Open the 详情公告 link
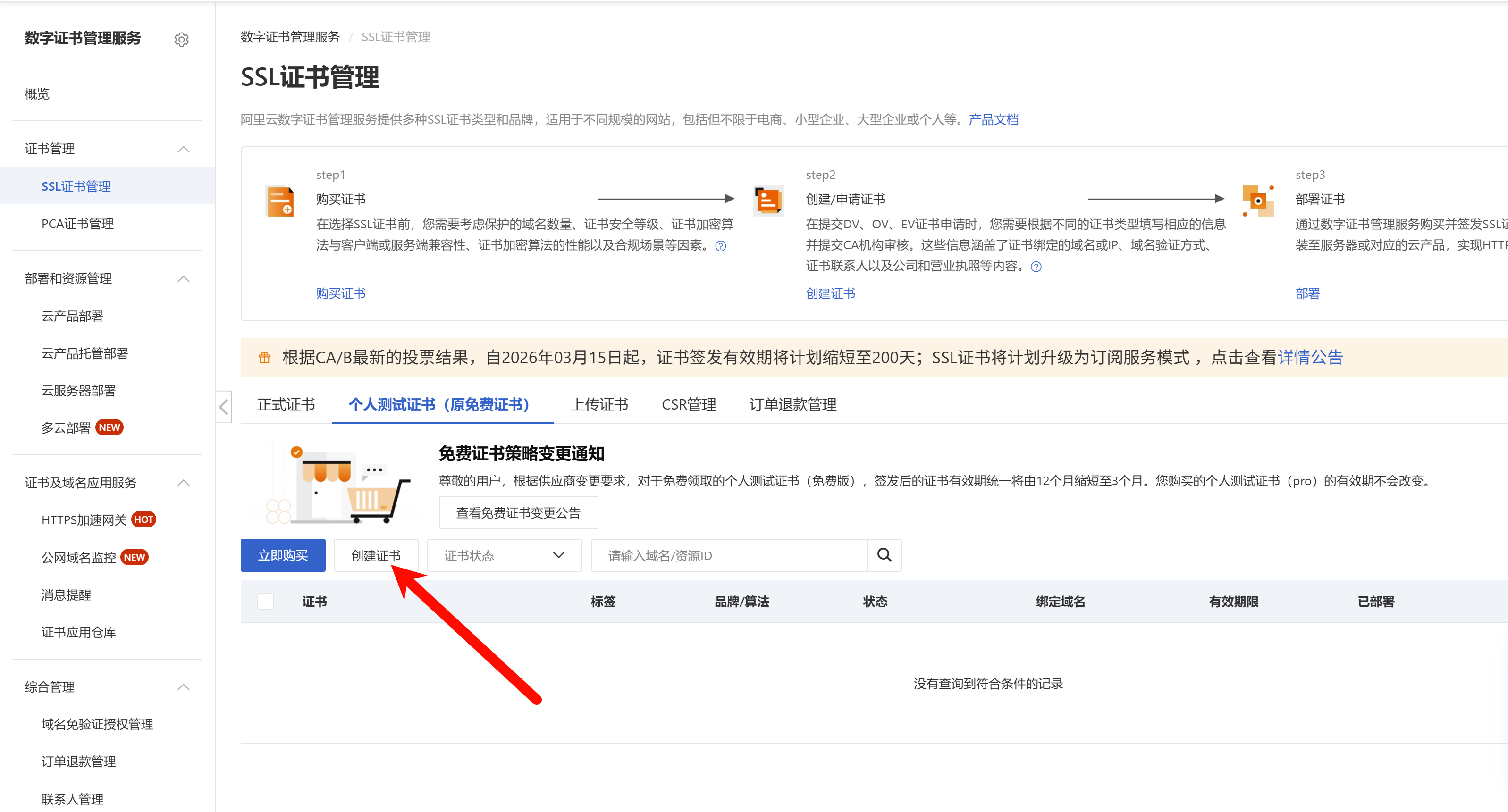 pyautogui.click(x=1310, y=357)
